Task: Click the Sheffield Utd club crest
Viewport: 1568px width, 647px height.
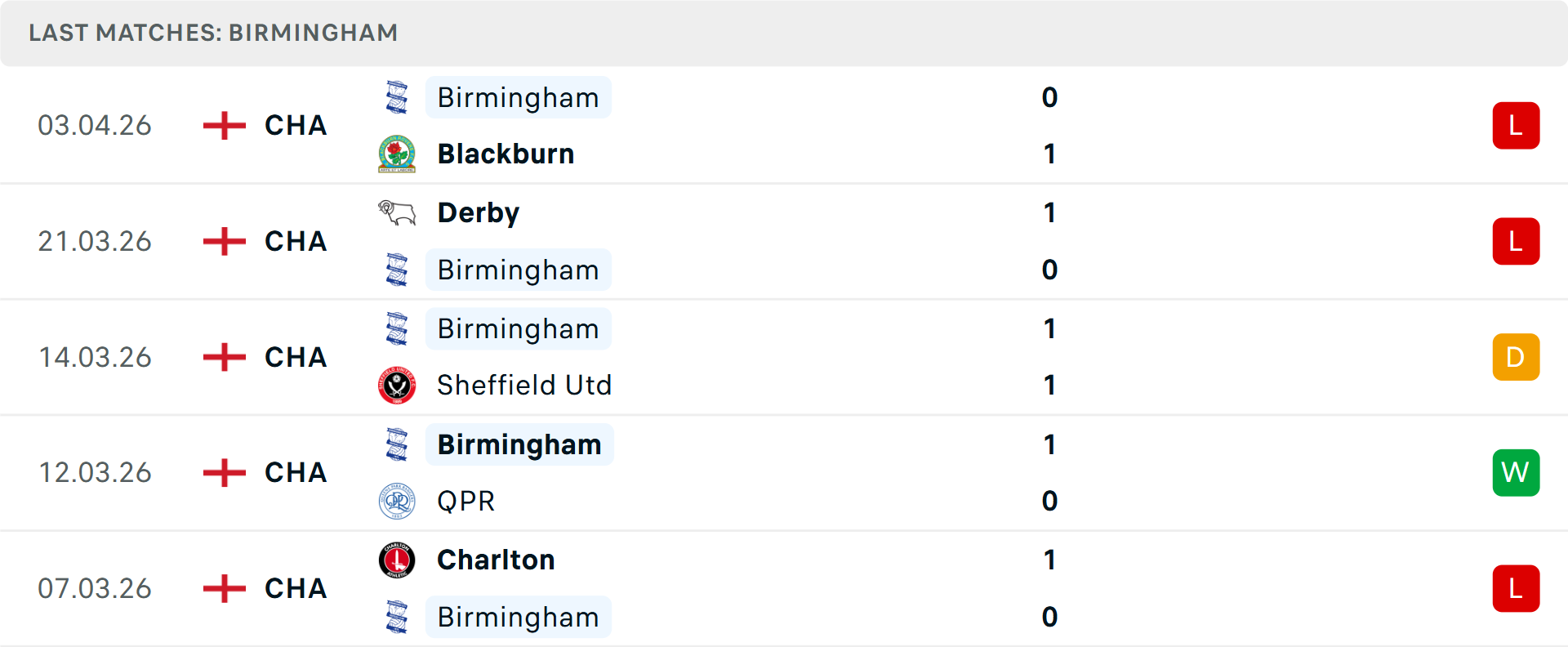Action: (397, 385)
